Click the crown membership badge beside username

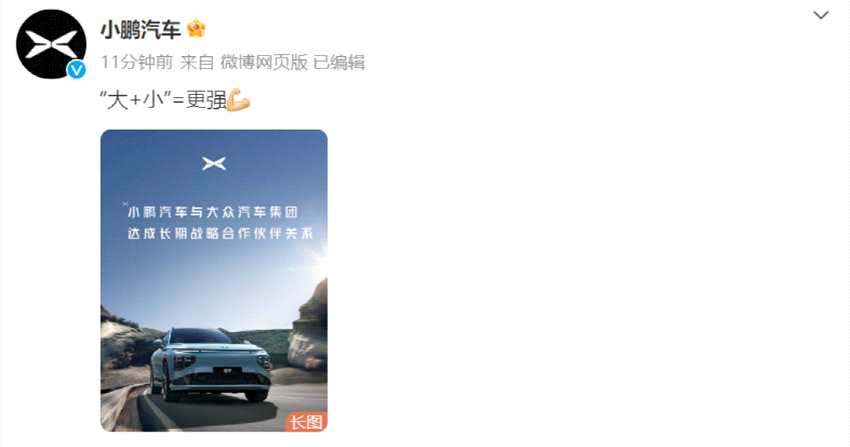(196, 29)
